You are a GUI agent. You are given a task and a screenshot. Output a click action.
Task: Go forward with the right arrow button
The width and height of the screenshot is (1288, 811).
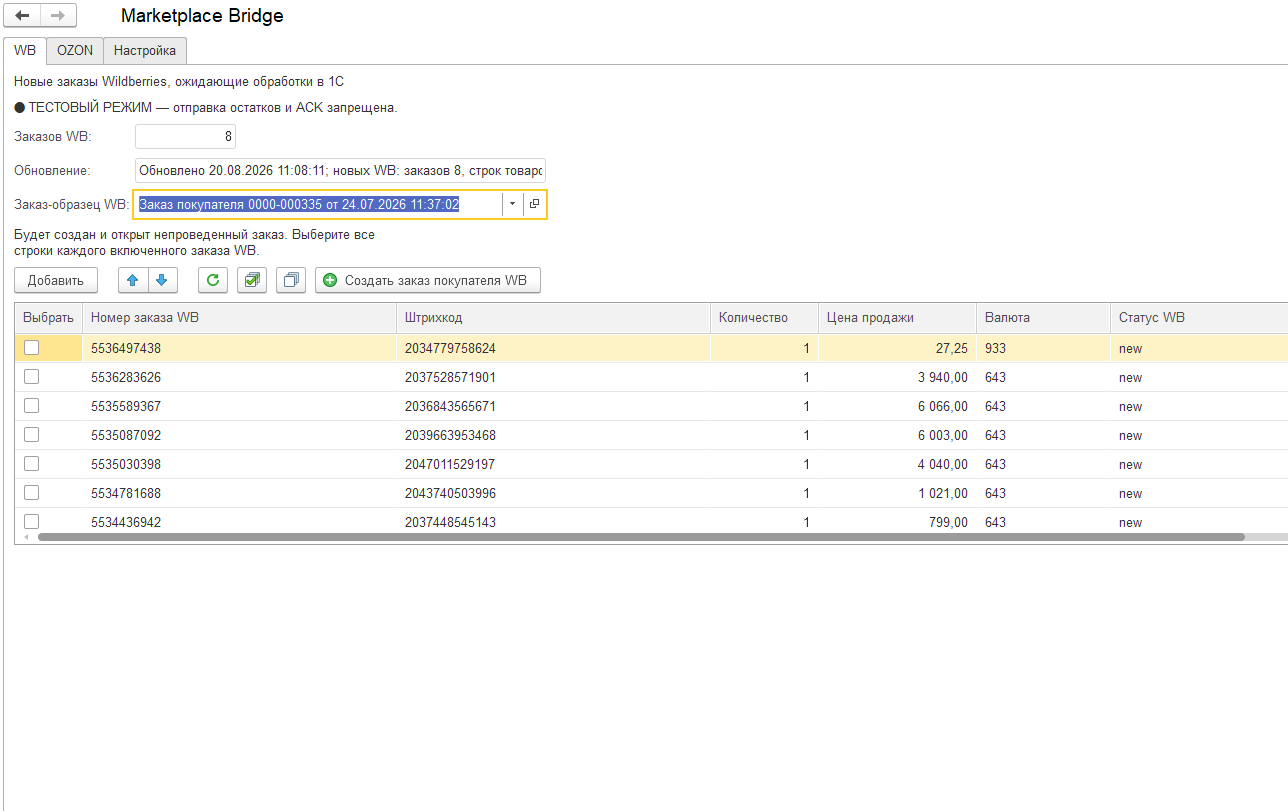(58, 16)
